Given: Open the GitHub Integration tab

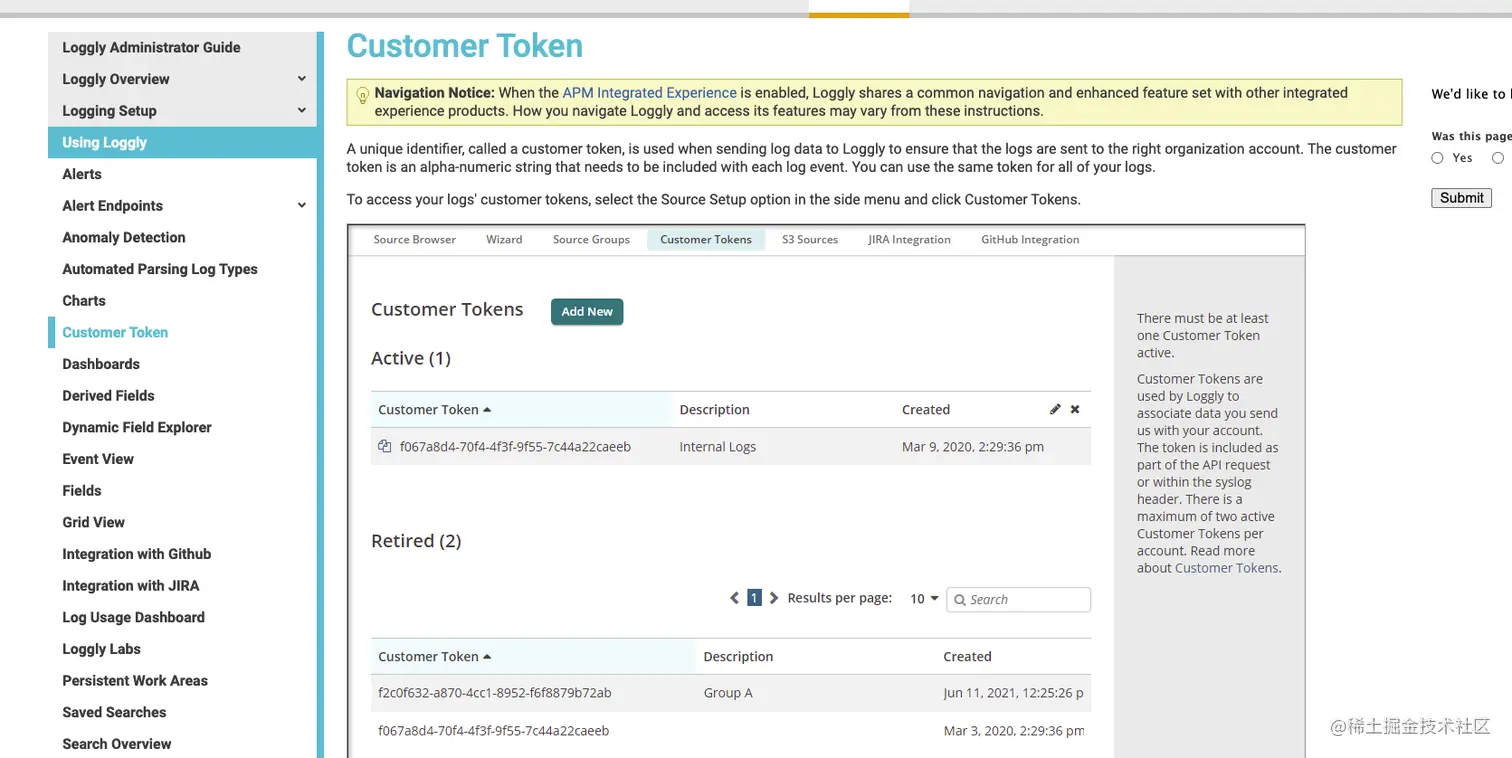Looking at the screenshot, I should pos(1030,240).
